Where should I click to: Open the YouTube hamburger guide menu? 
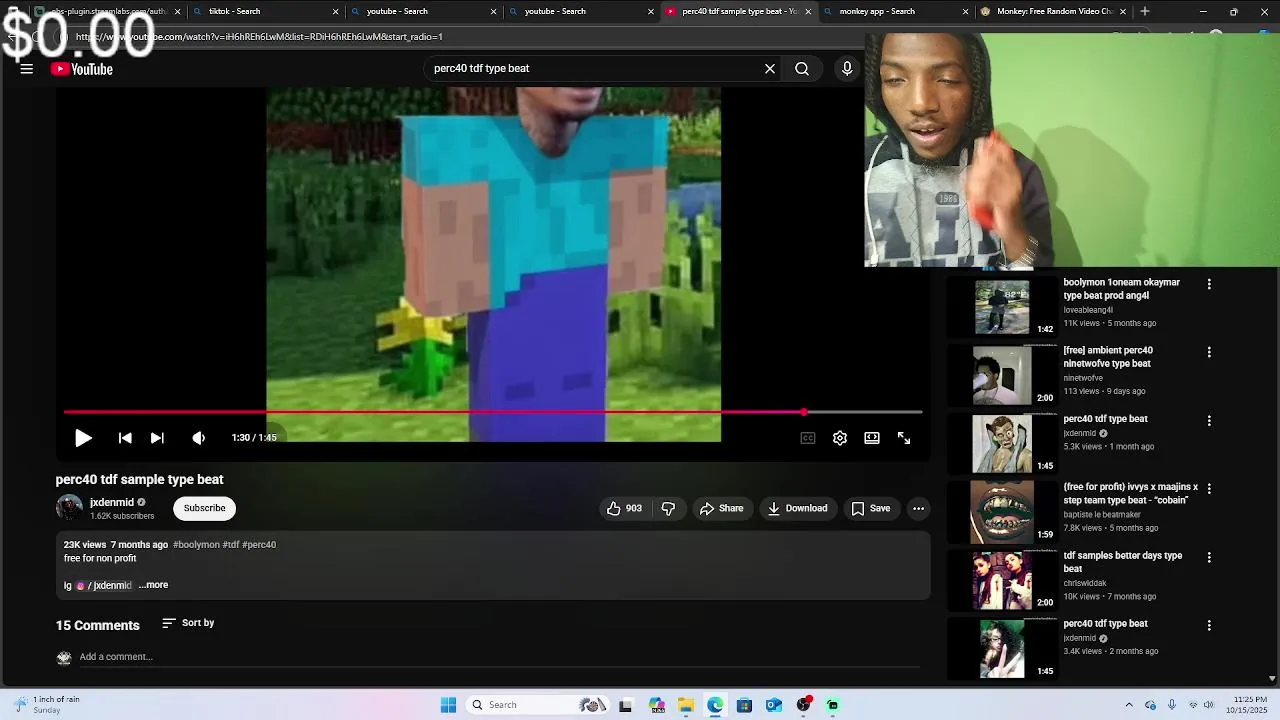pyautogui.click(x=27, y=69)
